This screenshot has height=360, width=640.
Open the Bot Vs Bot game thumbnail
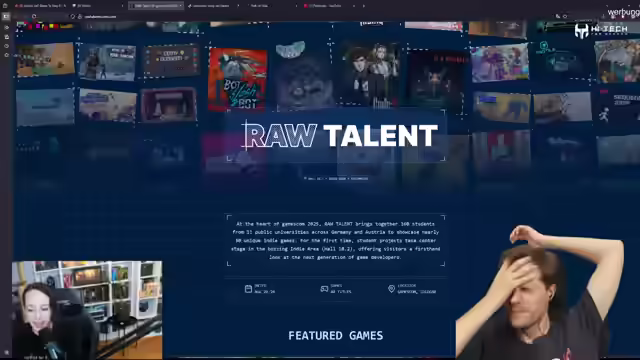pos(238,80)
